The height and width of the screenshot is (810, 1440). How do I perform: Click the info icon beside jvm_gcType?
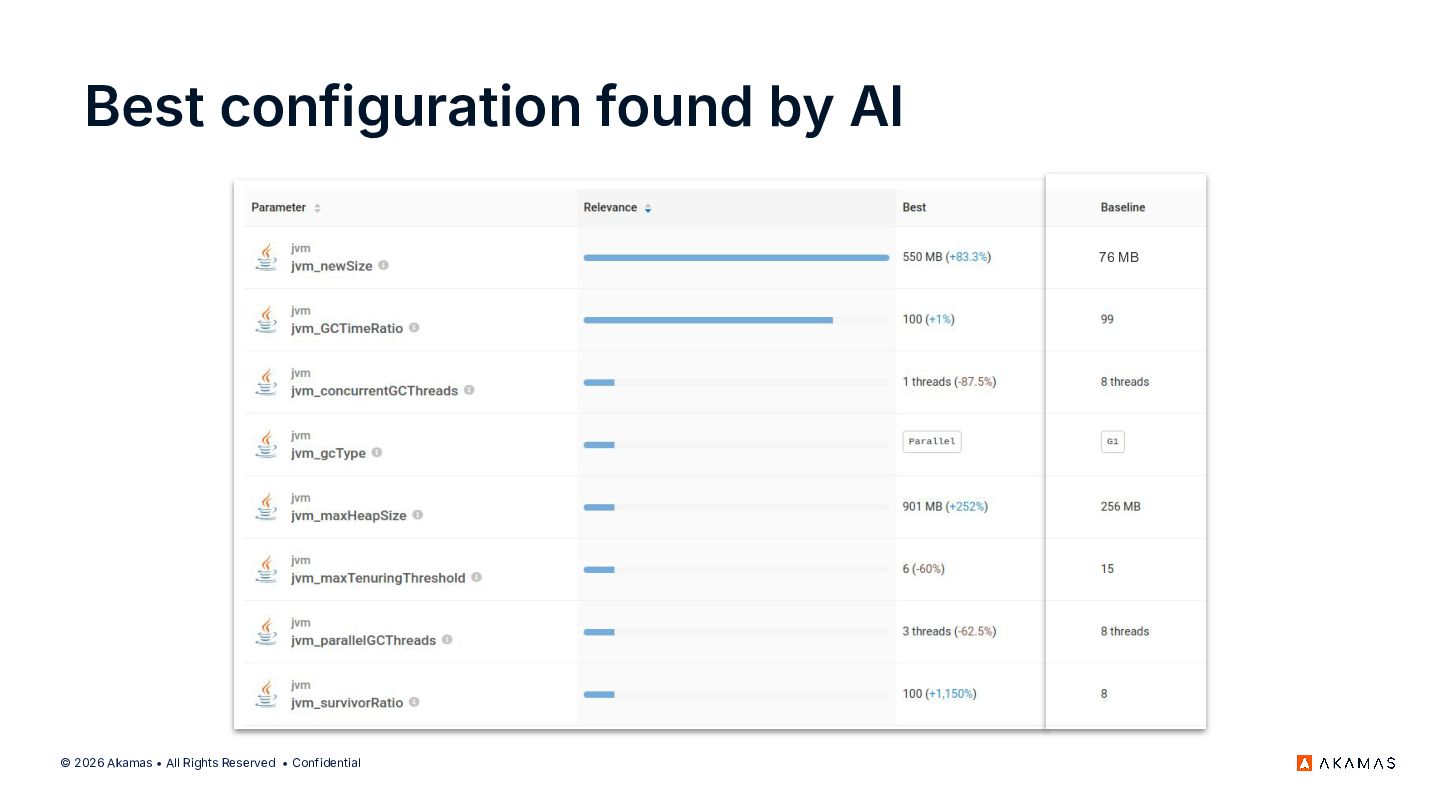[377, 452]
